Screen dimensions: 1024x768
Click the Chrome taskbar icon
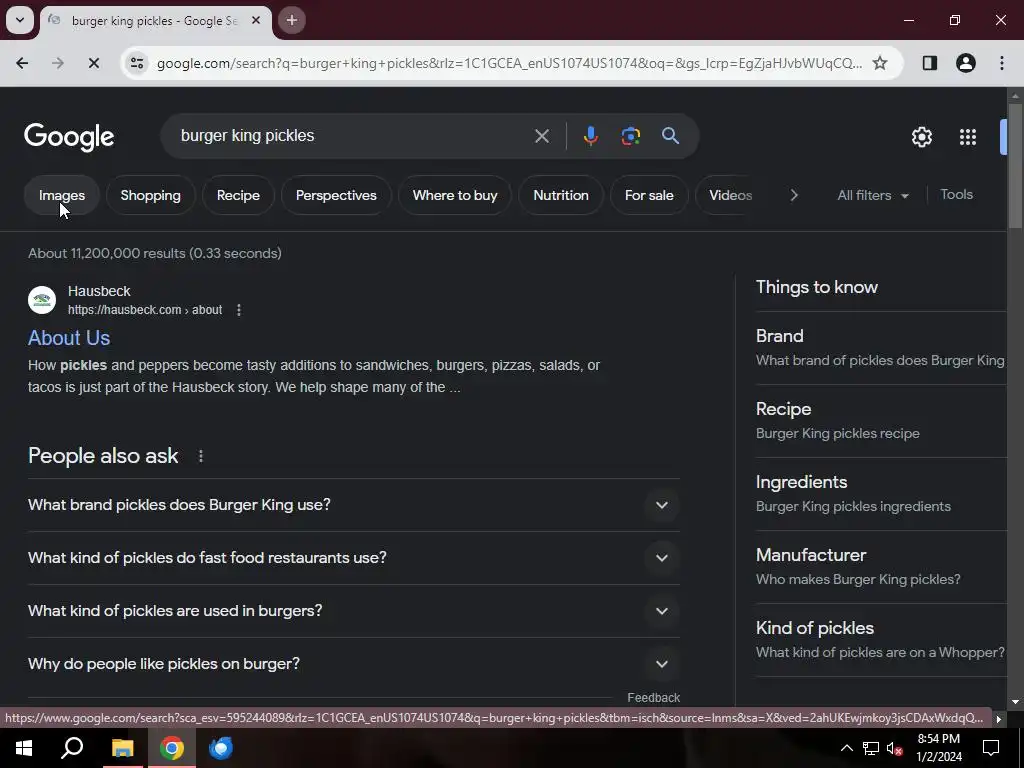[172, 748]
